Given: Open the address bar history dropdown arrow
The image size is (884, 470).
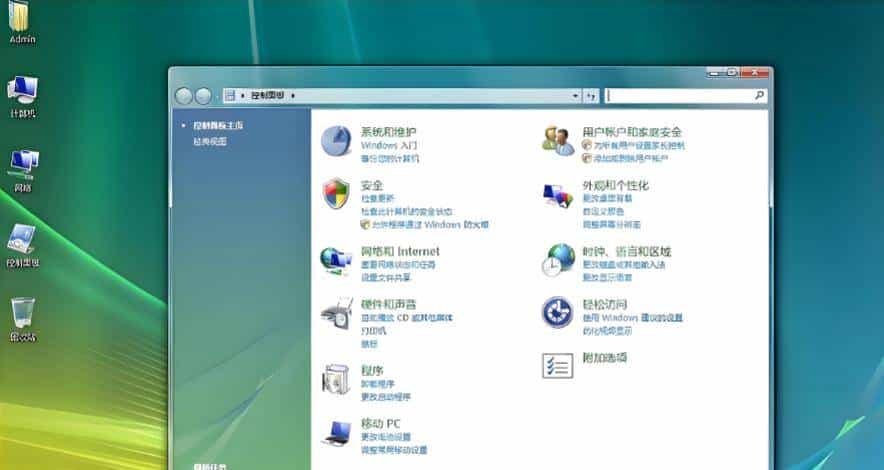Looking at the screenshot, I should point(575,96).
